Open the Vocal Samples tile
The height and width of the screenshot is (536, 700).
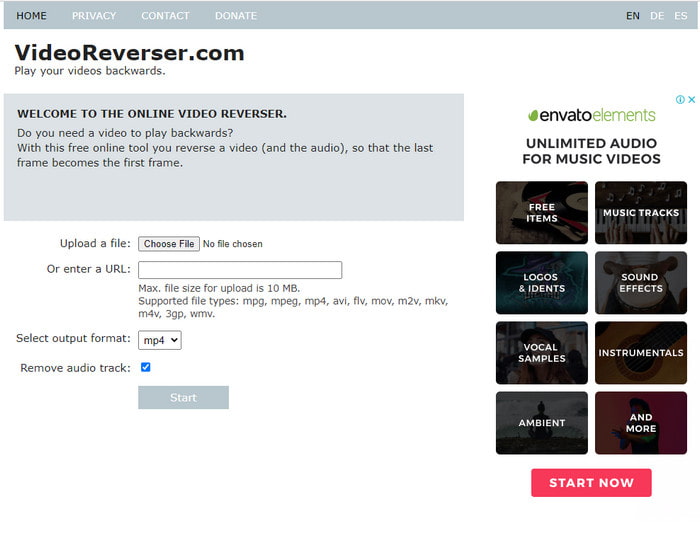pos(541,353)
